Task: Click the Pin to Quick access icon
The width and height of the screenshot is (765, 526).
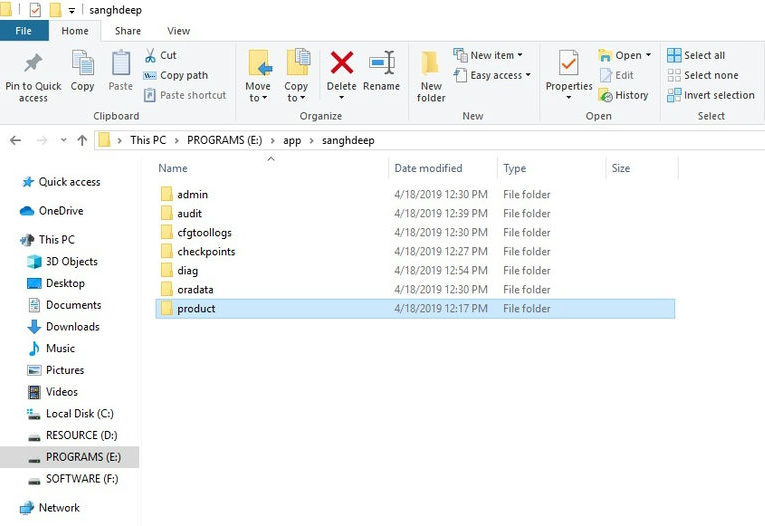Action: (33, 63)
